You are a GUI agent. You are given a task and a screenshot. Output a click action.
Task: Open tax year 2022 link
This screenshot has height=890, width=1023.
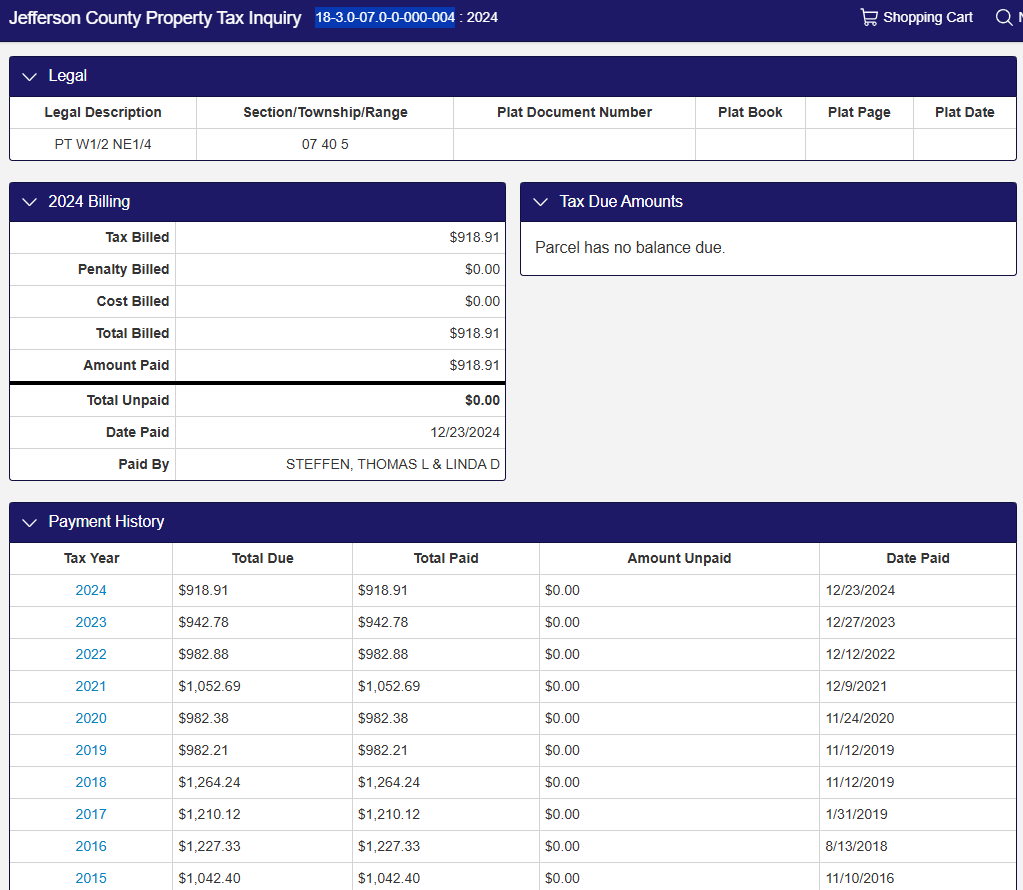click(x=90, y=654)
